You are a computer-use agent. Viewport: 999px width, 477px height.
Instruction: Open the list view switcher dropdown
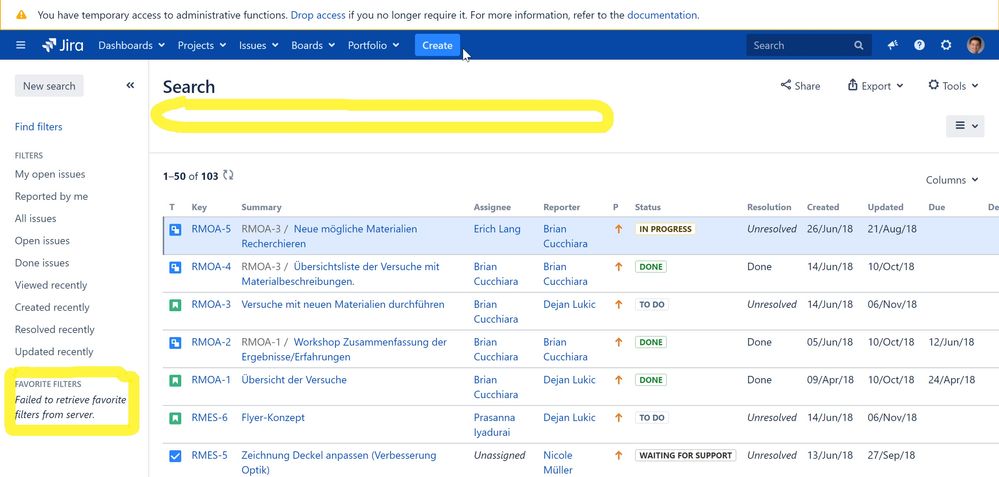pos(965,126)
